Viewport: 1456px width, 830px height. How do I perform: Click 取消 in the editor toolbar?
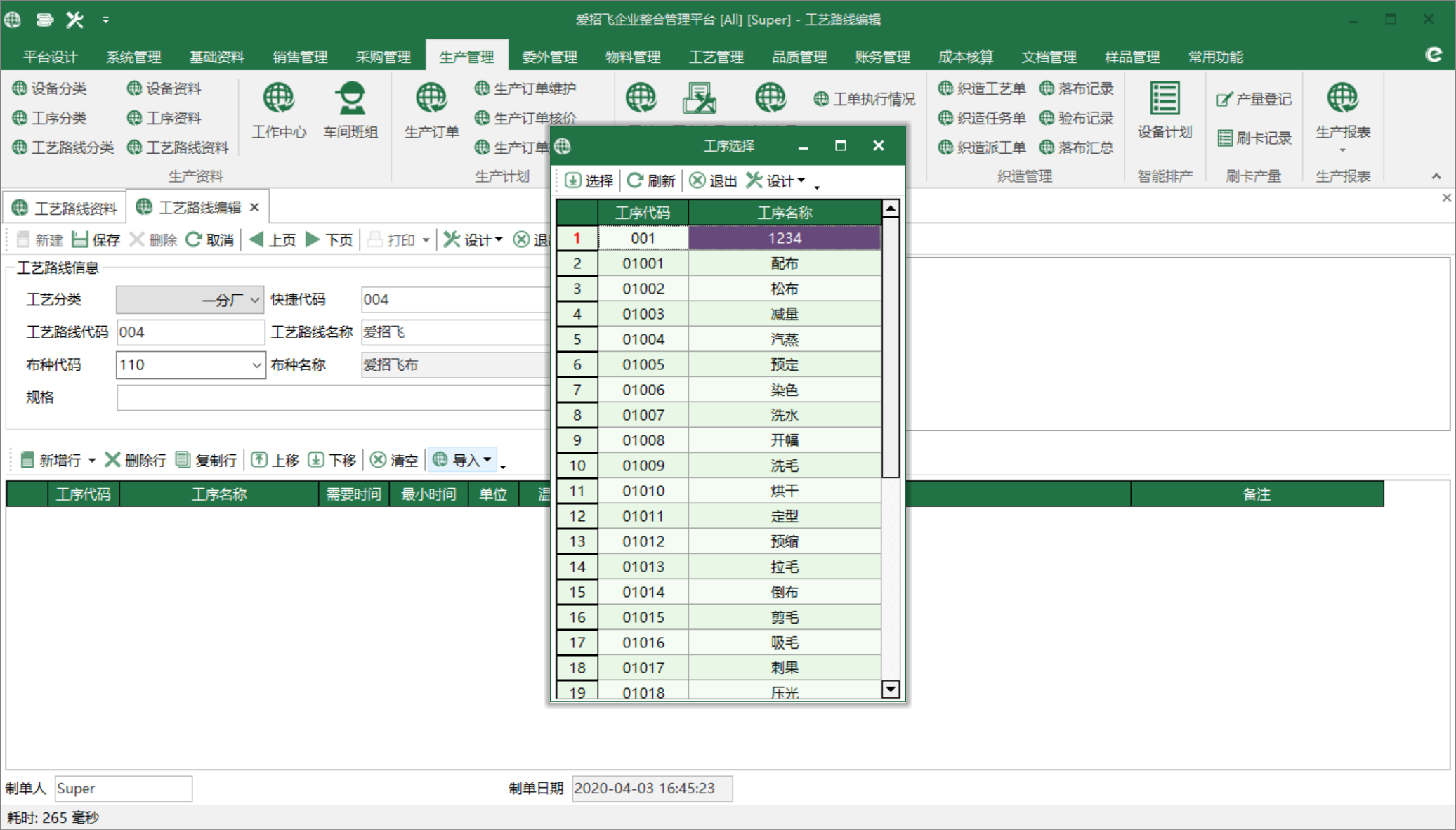[209, 240]
